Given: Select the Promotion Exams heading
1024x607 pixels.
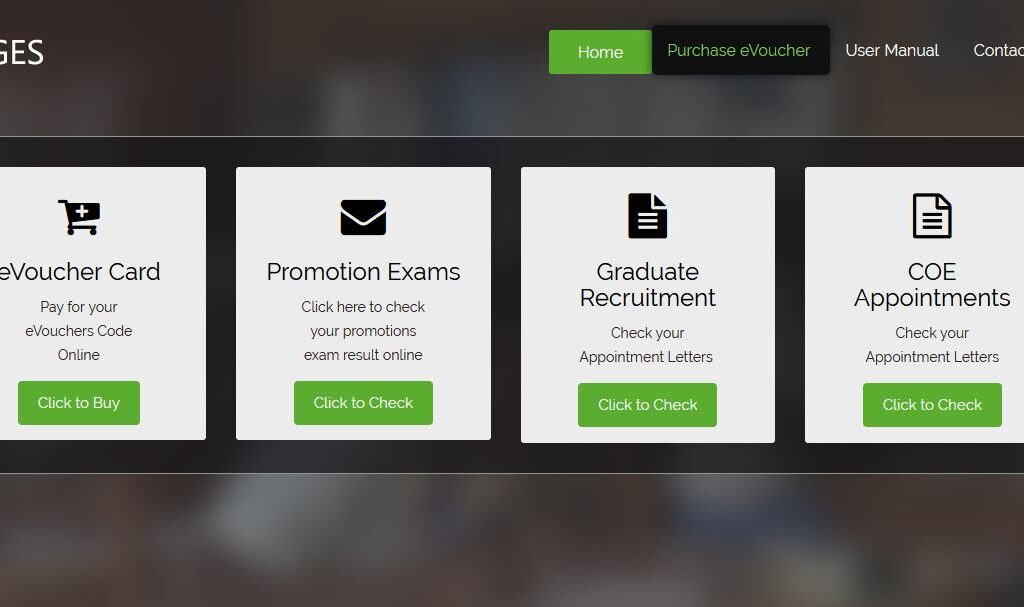Looking at the screenshot, I should pyautogui.click(x=363, y=272).
